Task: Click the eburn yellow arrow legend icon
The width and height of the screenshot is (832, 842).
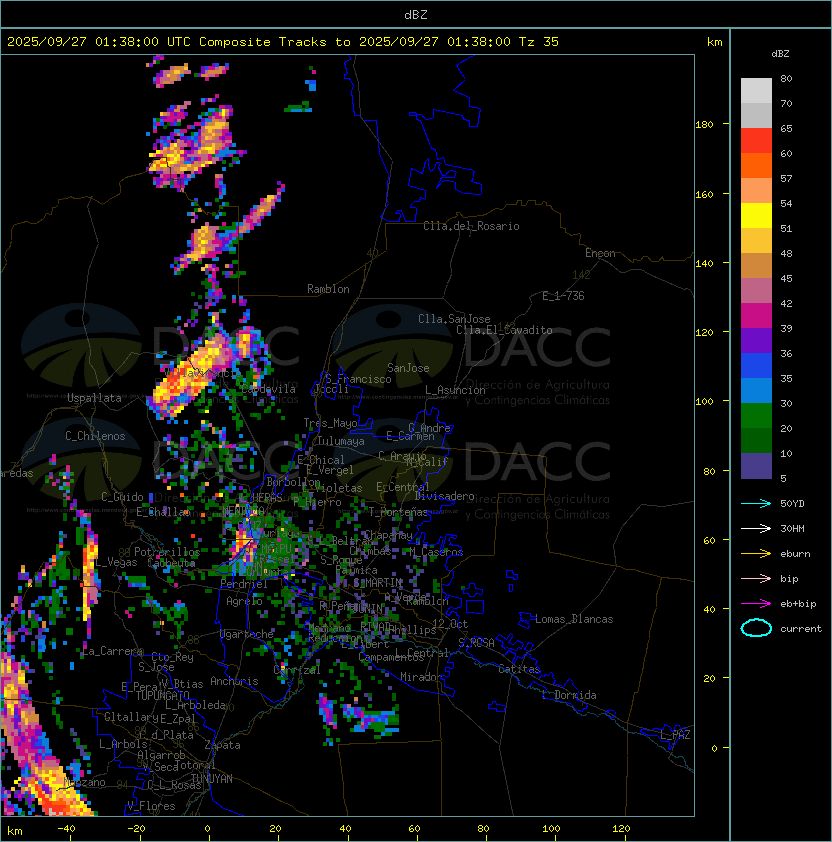Action: pos(756,554)
